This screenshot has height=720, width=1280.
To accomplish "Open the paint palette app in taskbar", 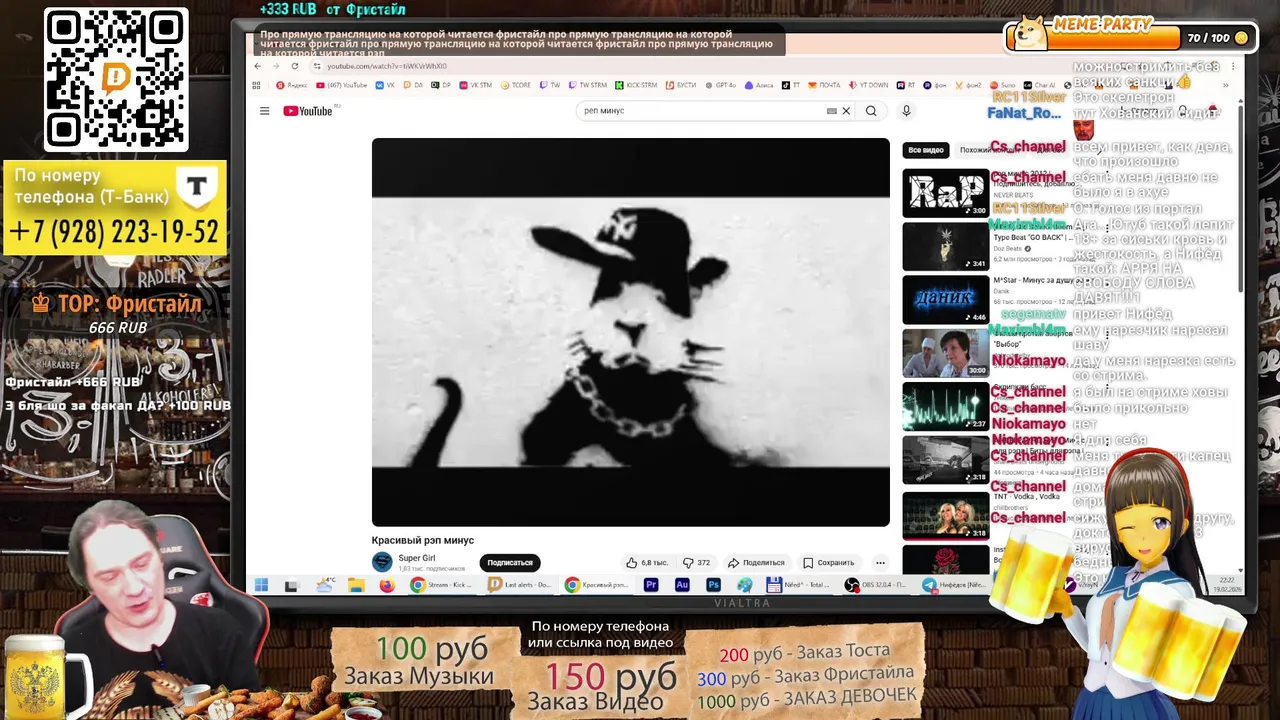I will click(x=744, y=585).
